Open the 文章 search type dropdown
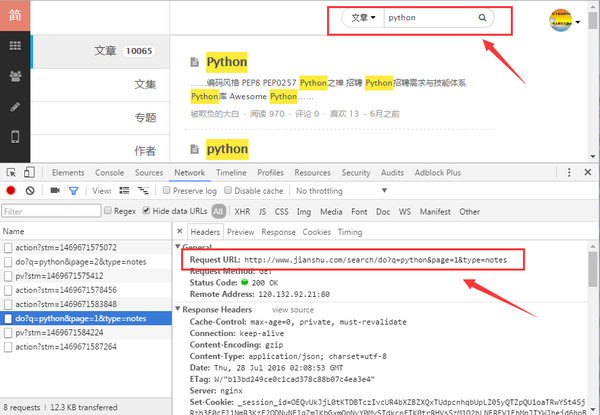 (364, 18)
